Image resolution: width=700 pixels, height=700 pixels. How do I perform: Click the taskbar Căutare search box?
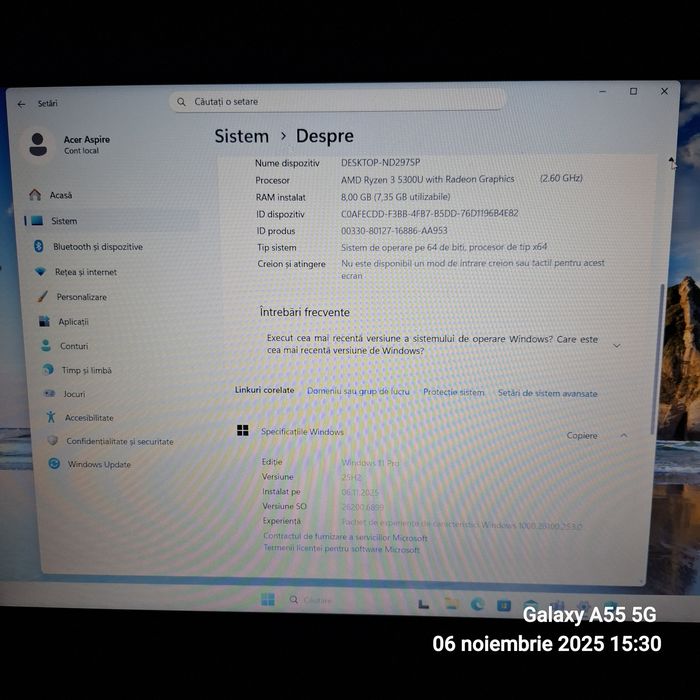pyautogui.click(x=312, y=600)
